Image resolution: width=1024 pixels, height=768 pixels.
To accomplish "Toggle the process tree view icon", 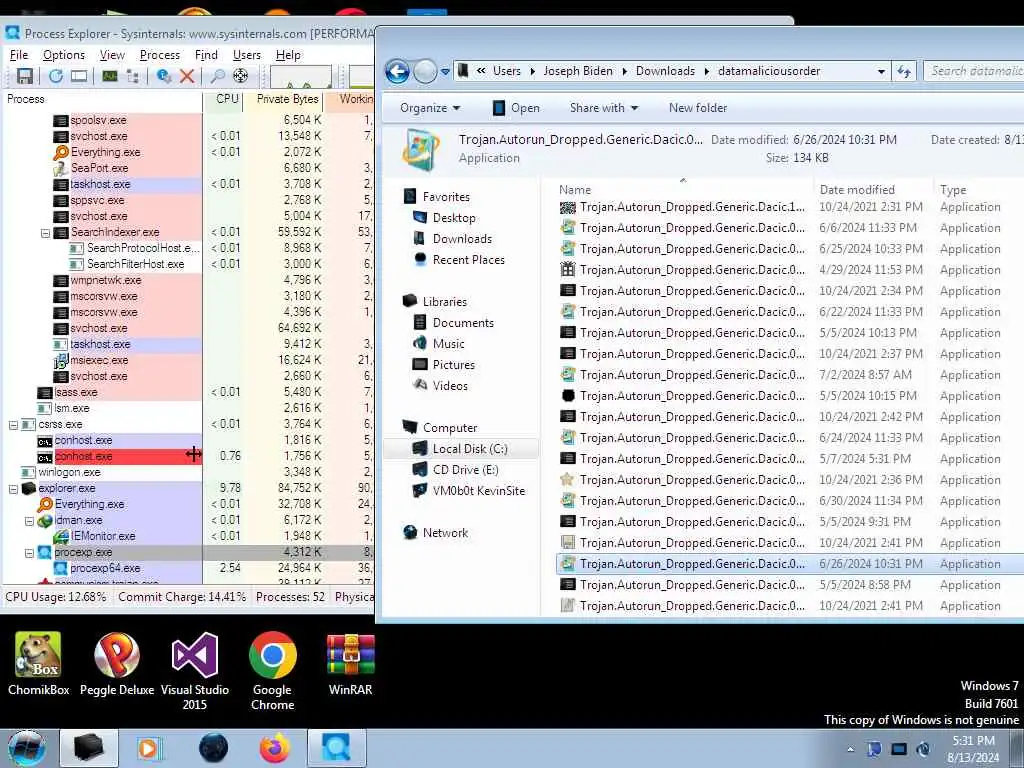I will click(133, 76).
